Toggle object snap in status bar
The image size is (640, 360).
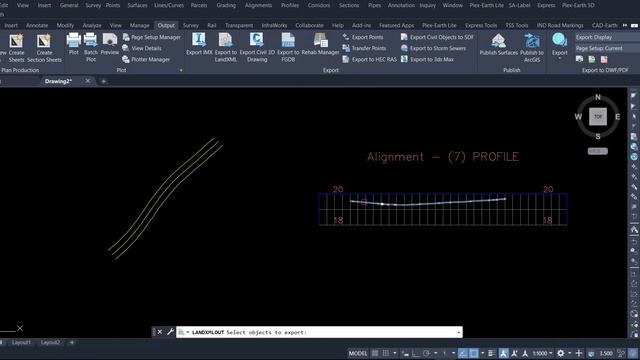coord(473,353)
